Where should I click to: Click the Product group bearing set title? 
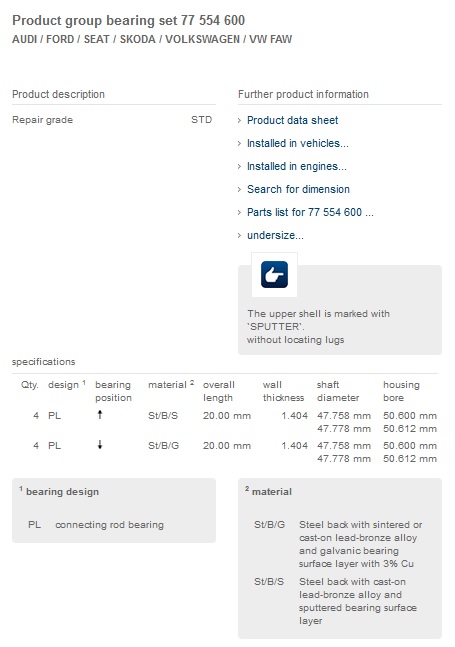tap(128, 20)
